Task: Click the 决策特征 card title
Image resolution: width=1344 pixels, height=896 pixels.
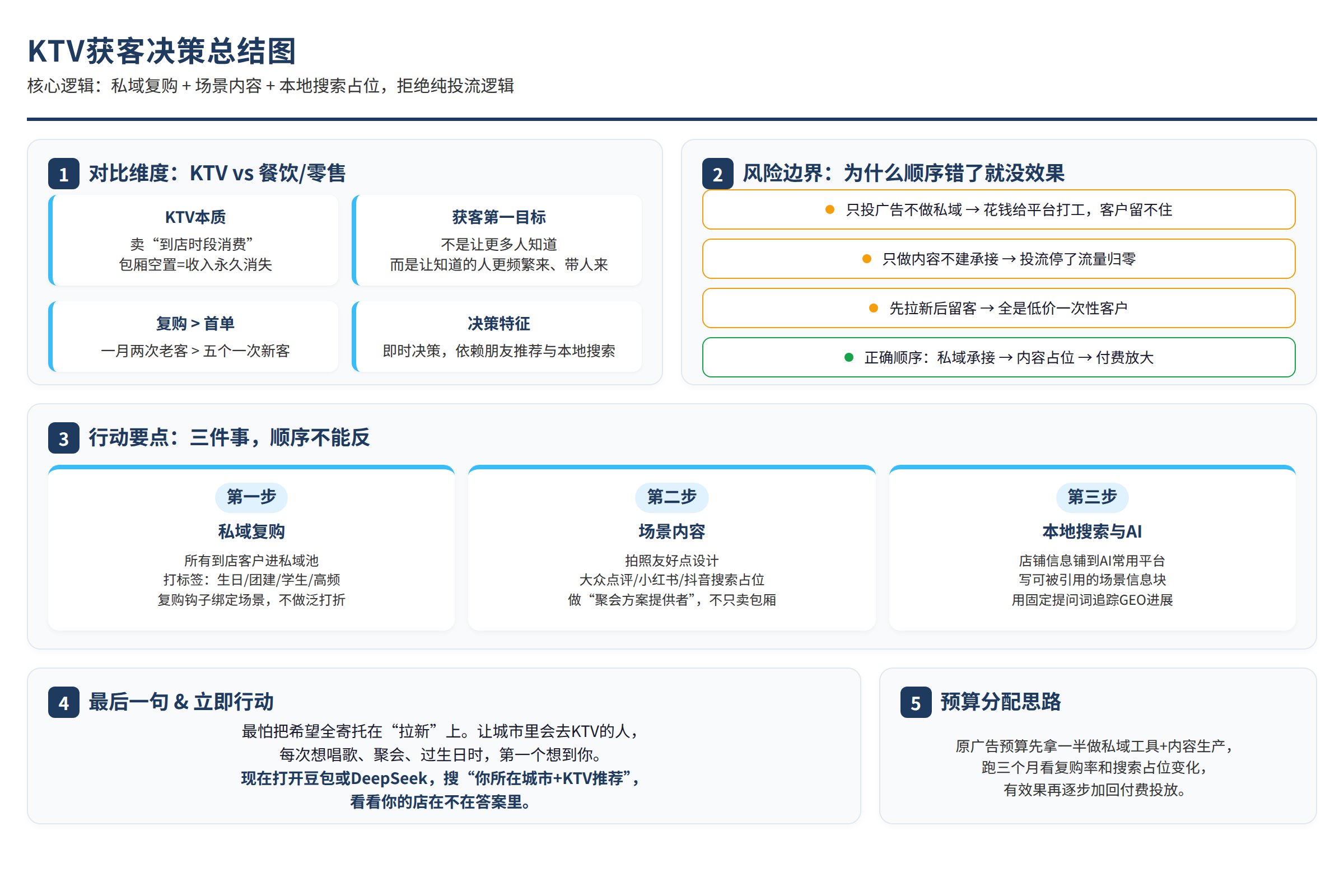Action: pos(499,324)
